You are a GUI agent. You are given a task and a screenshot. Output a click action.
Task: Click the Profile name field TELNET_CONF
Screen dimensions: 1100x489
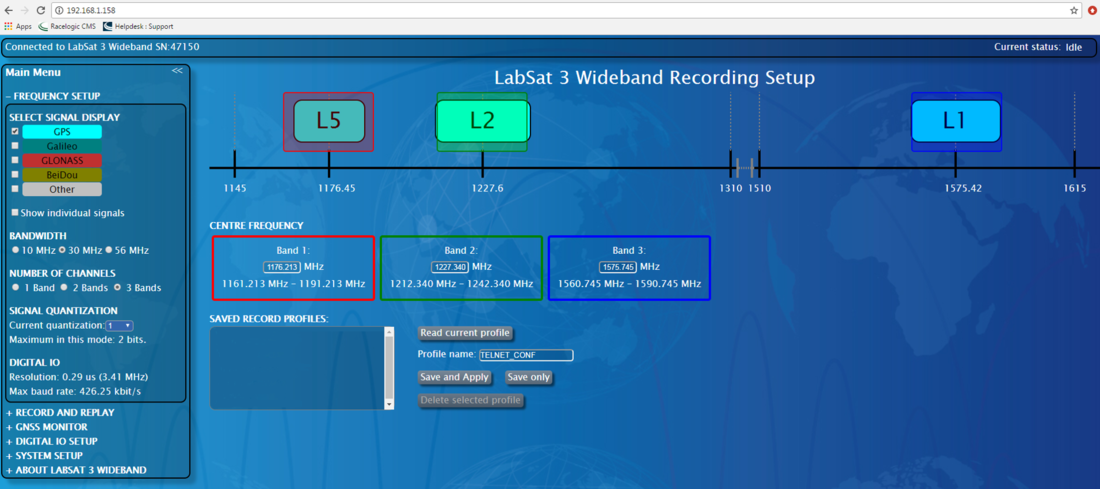[x=526, y=355]
